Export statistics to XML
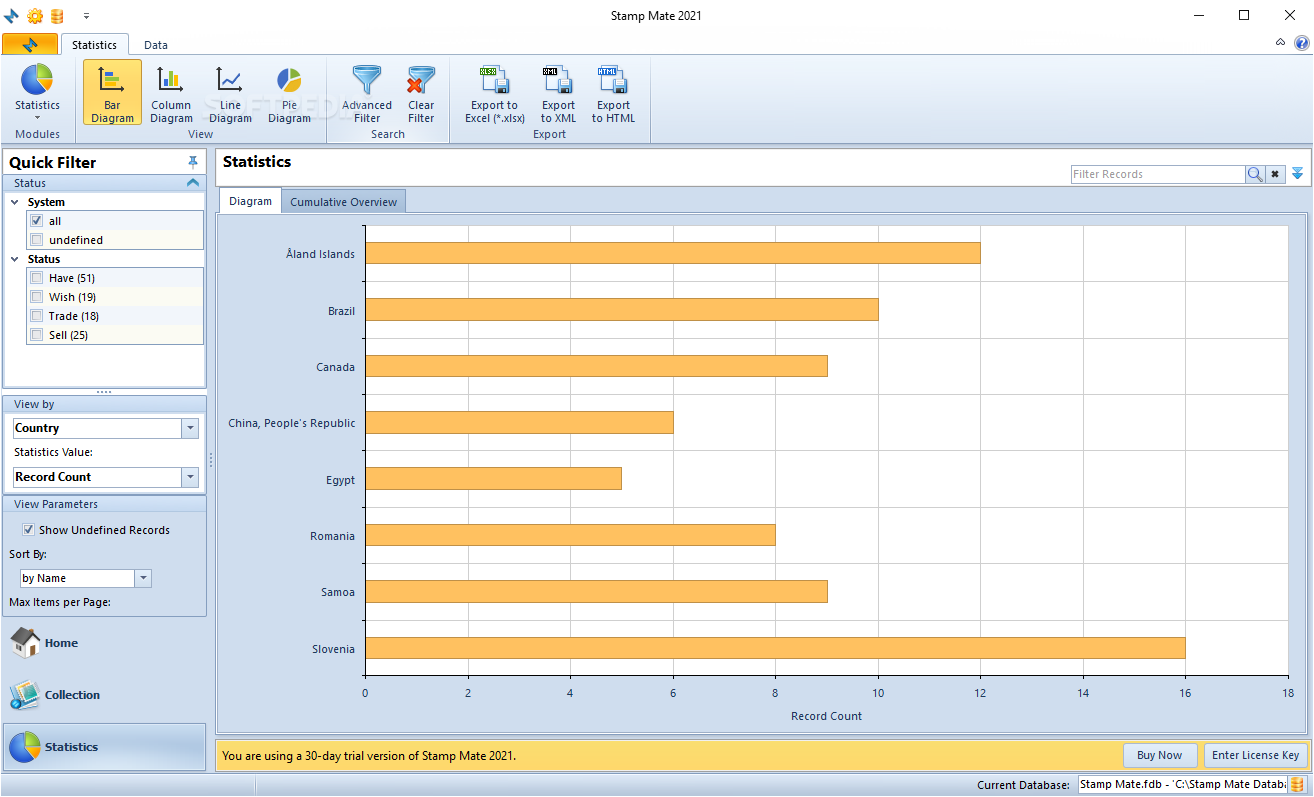This screenshot has width=1314, height=797. (x=558, y=92)
